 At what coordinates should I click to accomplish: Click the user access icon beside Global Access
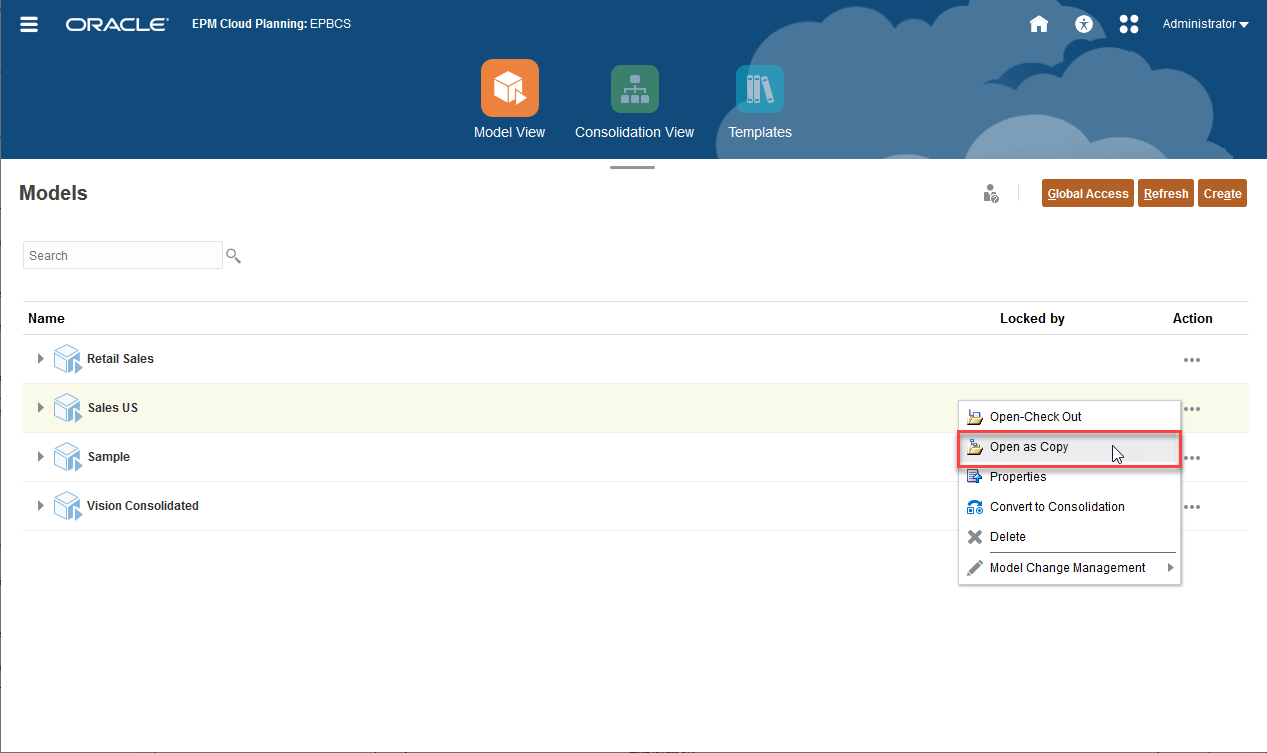[x=990, y=193]
